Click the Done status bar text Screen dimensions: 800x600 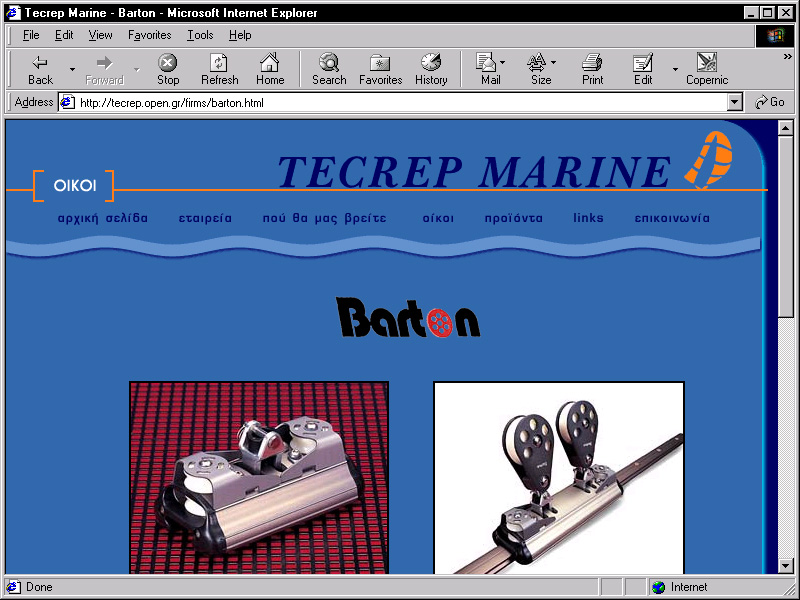pyautogui.click(x=39, y=587)
